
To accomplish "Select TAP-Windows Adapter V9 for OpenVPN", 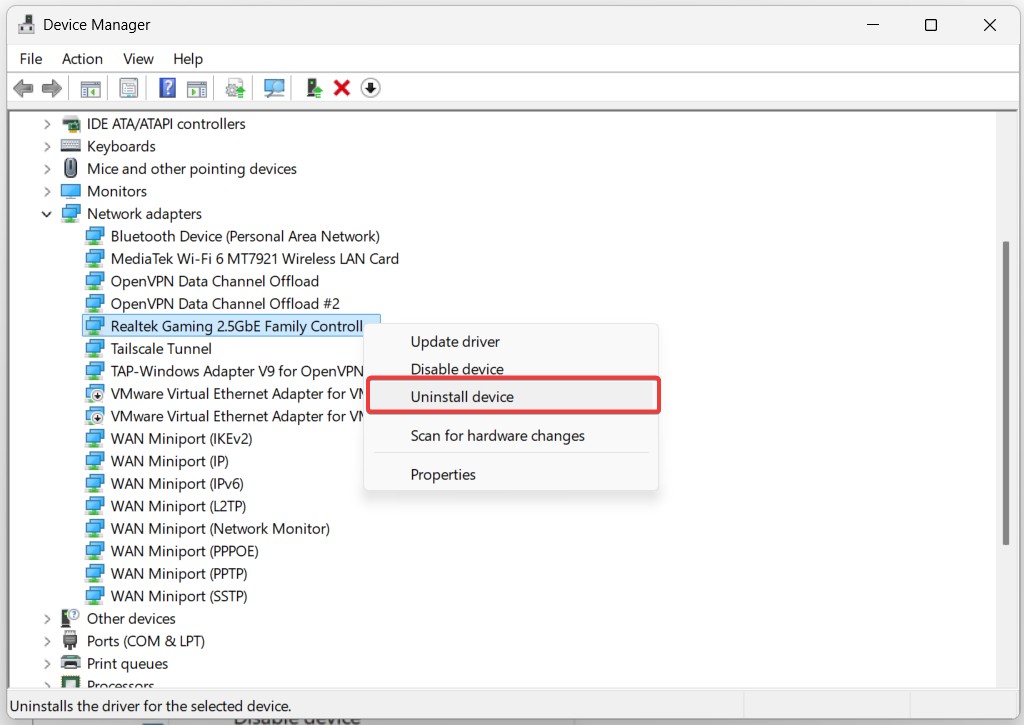I will tap(236, 371).
